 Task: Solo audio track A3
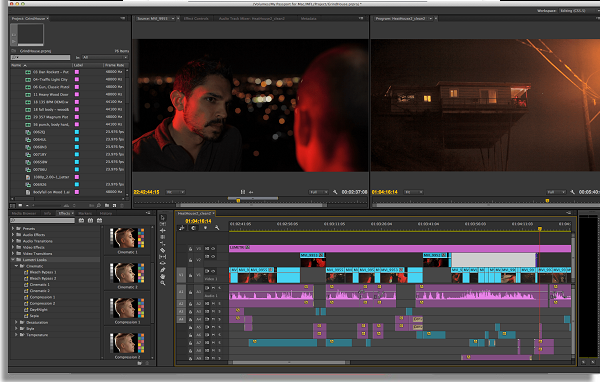219,311
